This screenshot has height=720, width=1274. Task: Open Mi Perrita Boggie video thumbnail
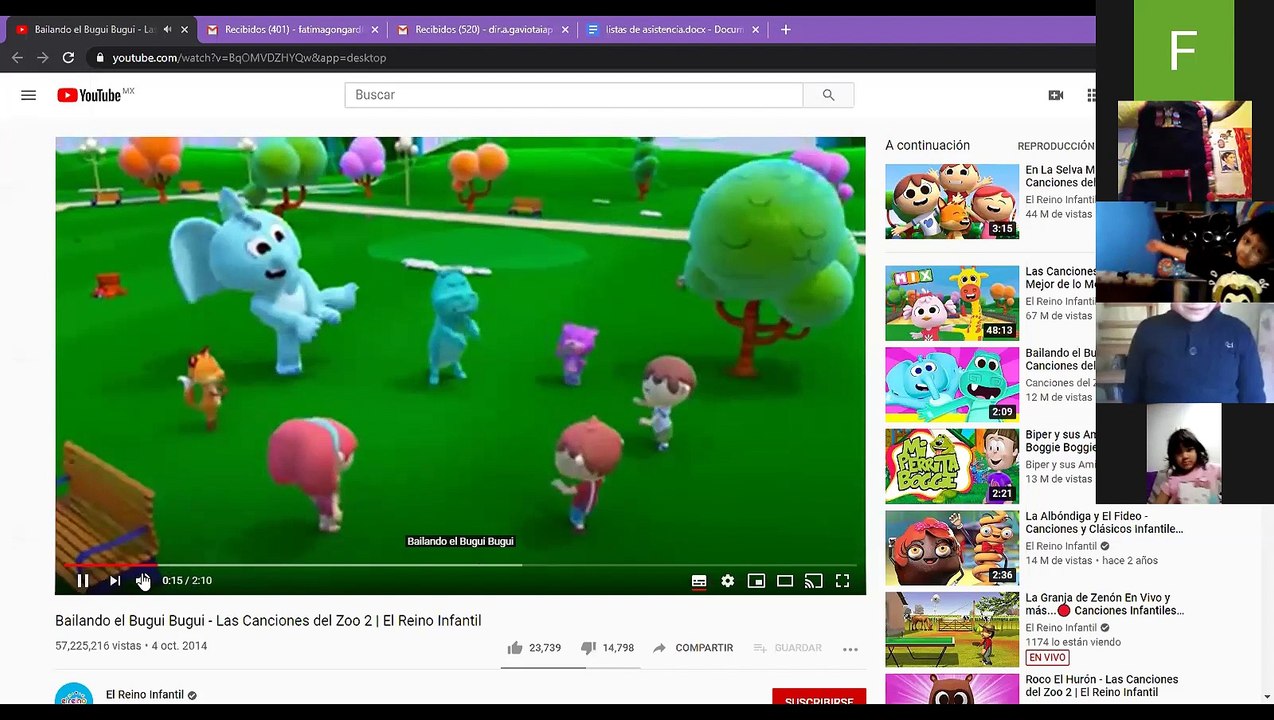[952, 466]
